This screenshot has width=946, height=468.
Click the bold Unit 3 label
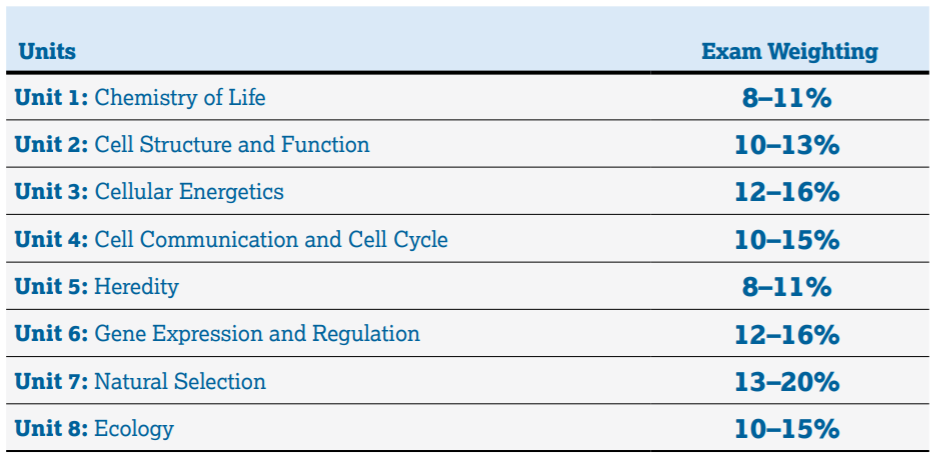coord(51,192)
